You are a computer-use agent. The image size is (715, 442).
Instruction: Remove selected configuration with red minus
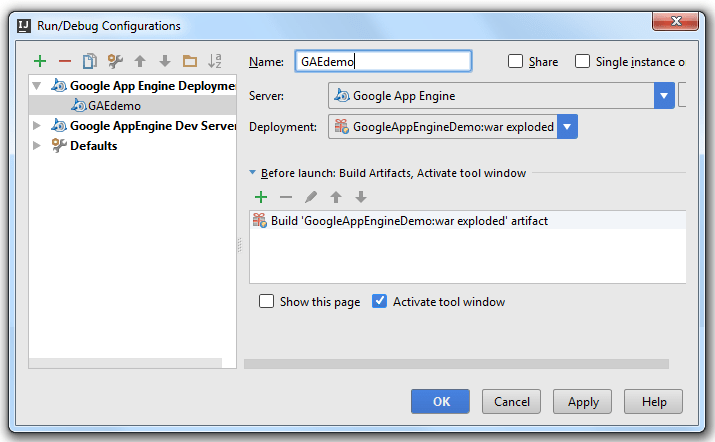(65, 61)
